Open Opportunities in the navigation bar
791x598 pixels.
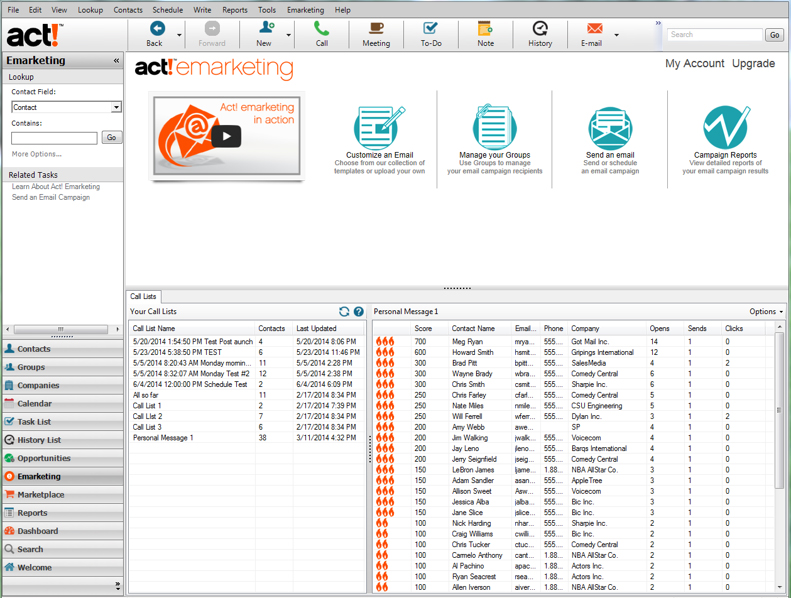click(x=63, y=458)
